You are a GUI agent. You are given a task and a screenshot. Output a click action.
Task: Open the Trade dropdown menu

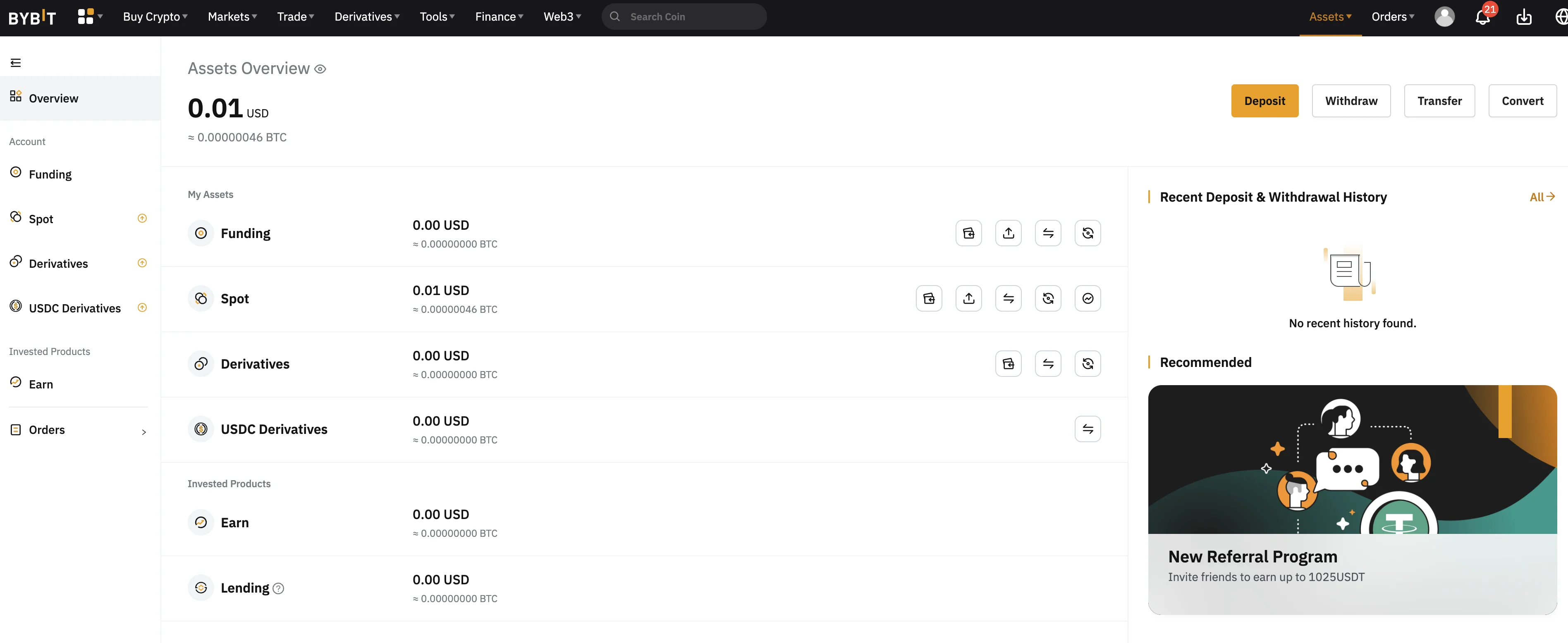pyautogui.click(x=296, y=17)
